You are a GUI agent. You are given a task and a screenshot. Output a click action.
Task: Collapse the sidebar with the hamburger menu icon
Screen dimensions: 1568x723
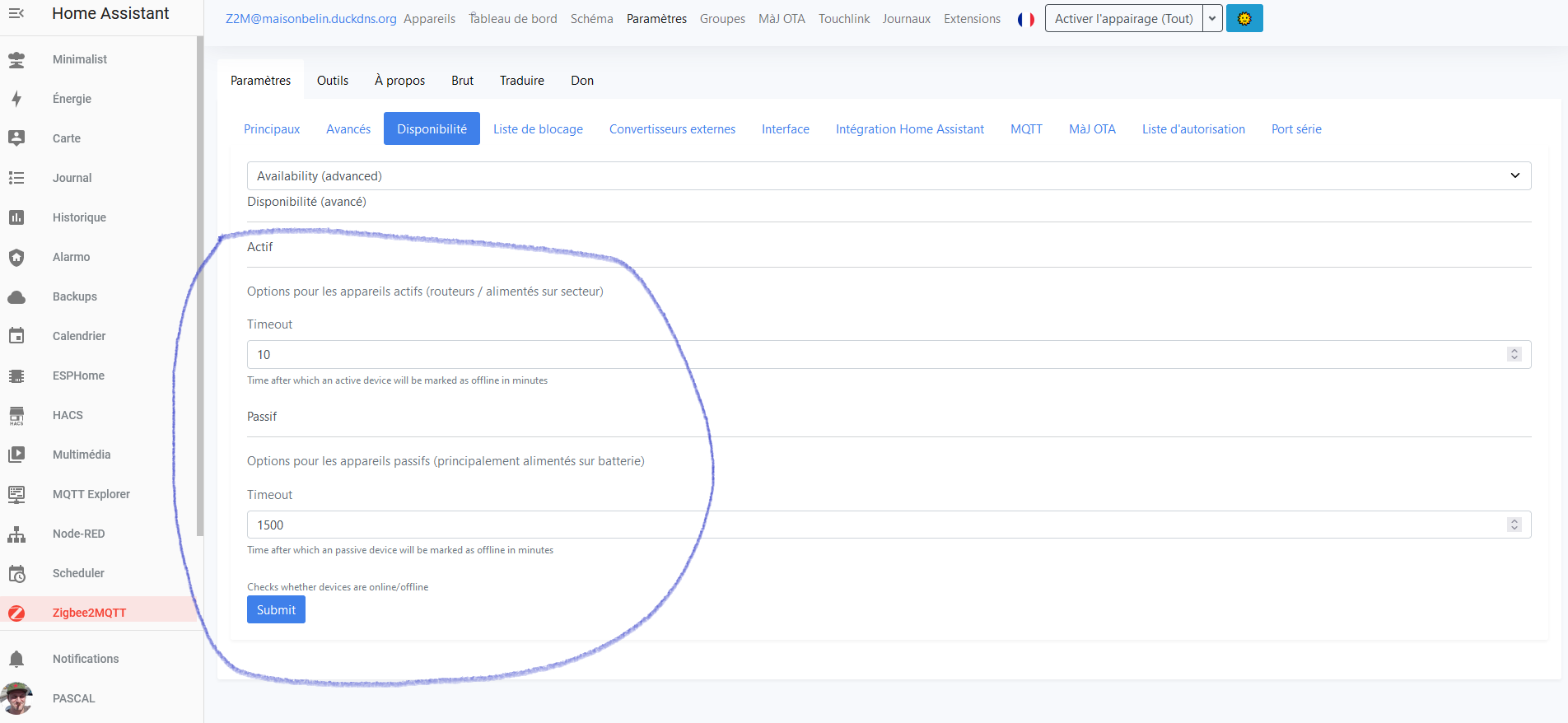(x=16, y=13)
